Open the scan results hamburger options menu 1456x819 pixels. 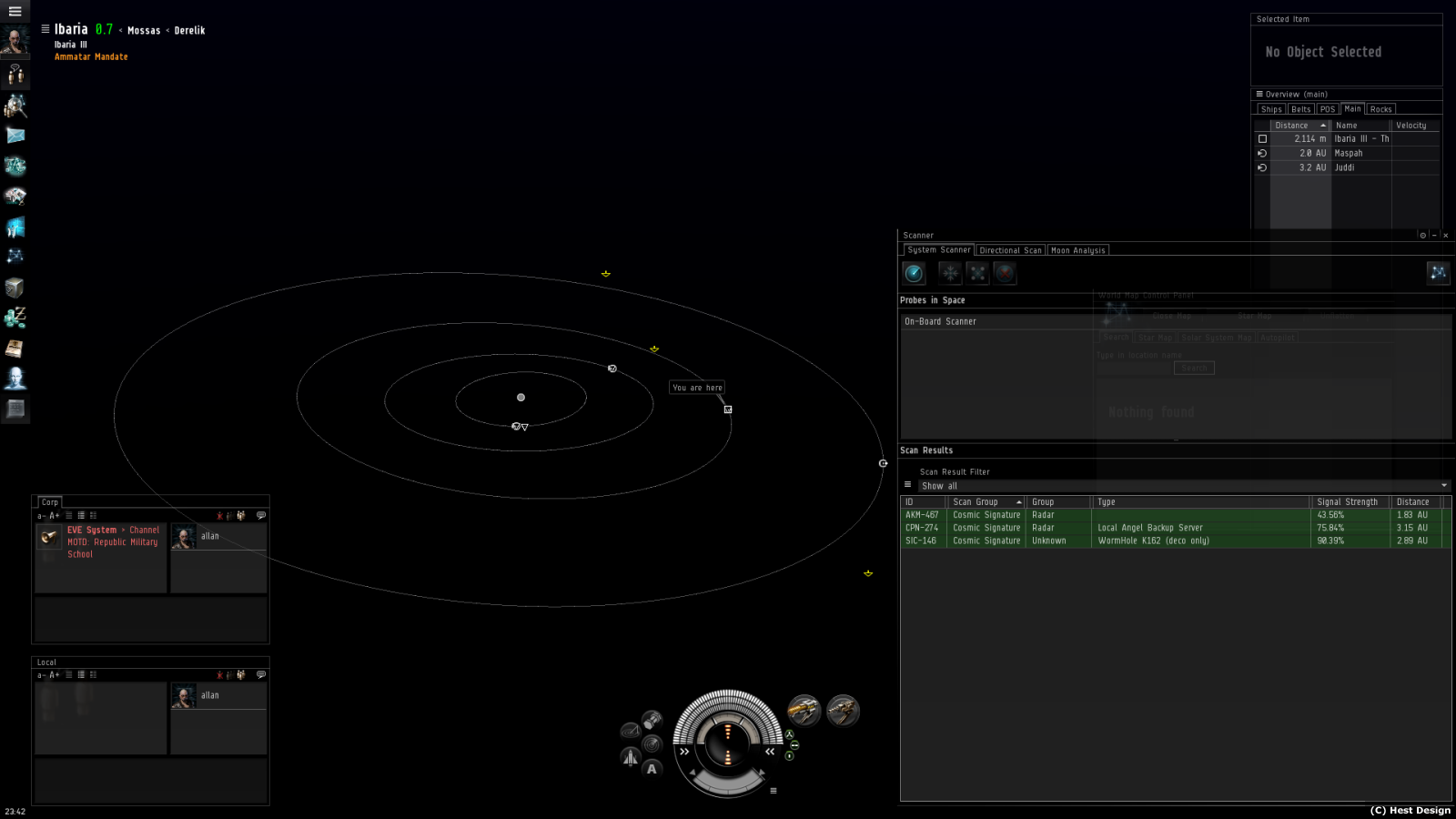pyautogui.click(x=907, y=484)
